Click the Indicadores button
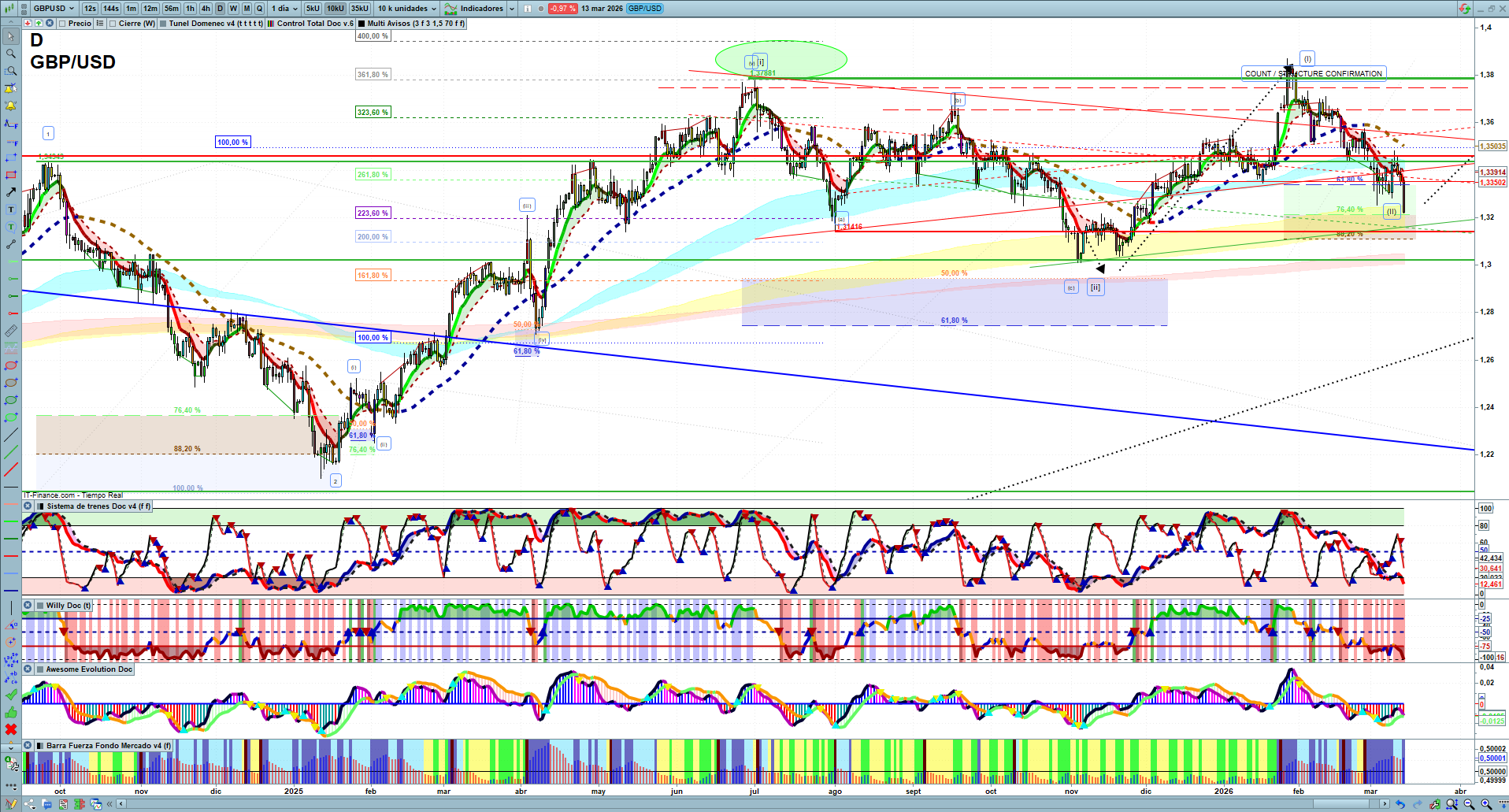This screenshot has height=812, width=1509. [480, 9]
